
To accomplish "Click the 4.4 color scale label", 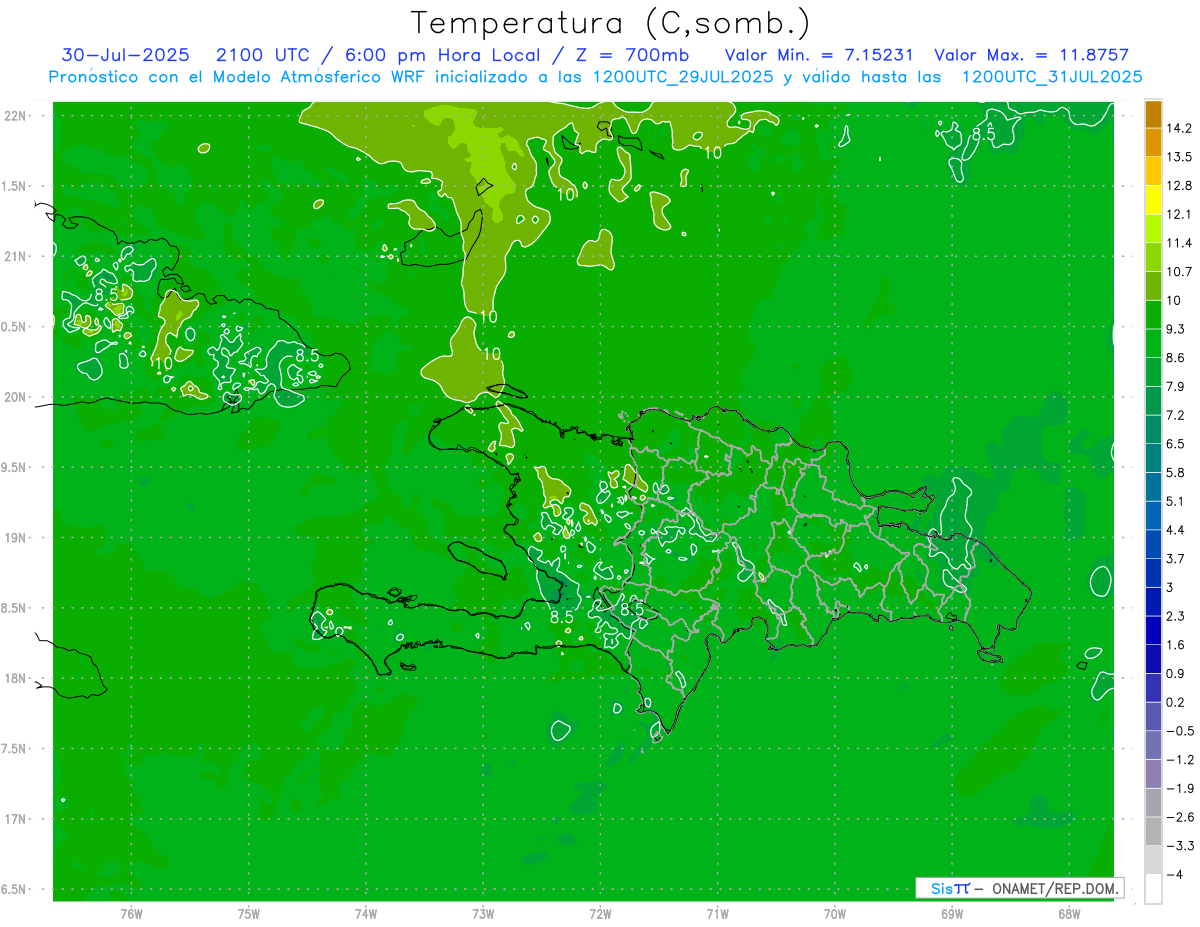I will (x=1176, y=530).
